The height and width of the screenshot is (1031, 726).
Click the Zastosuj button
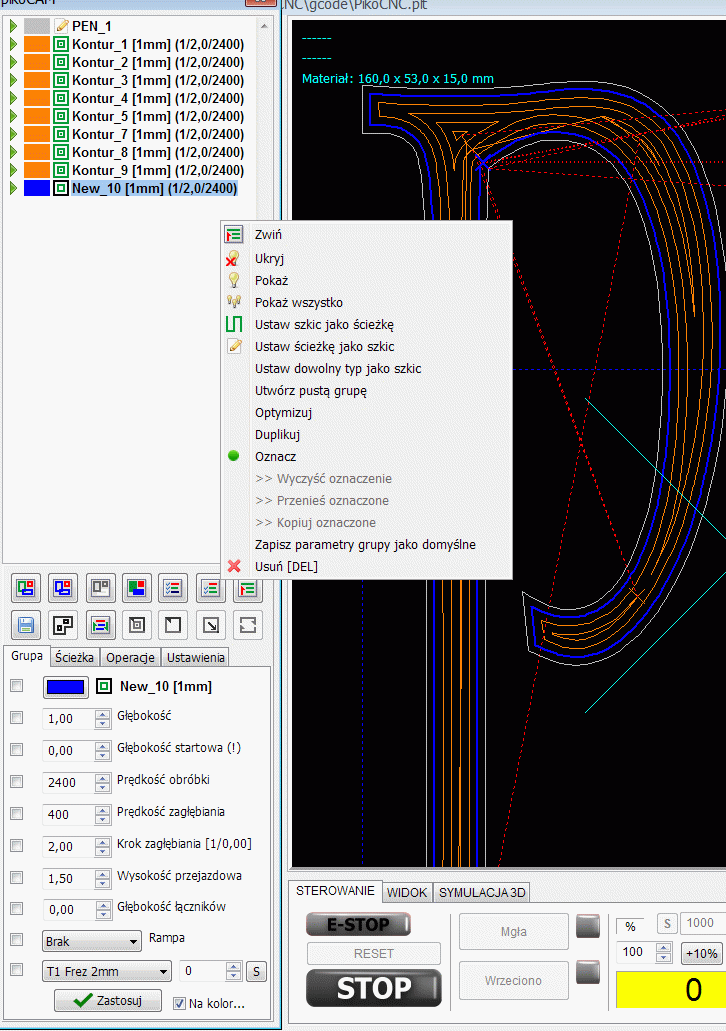(x=108, y=1001)
